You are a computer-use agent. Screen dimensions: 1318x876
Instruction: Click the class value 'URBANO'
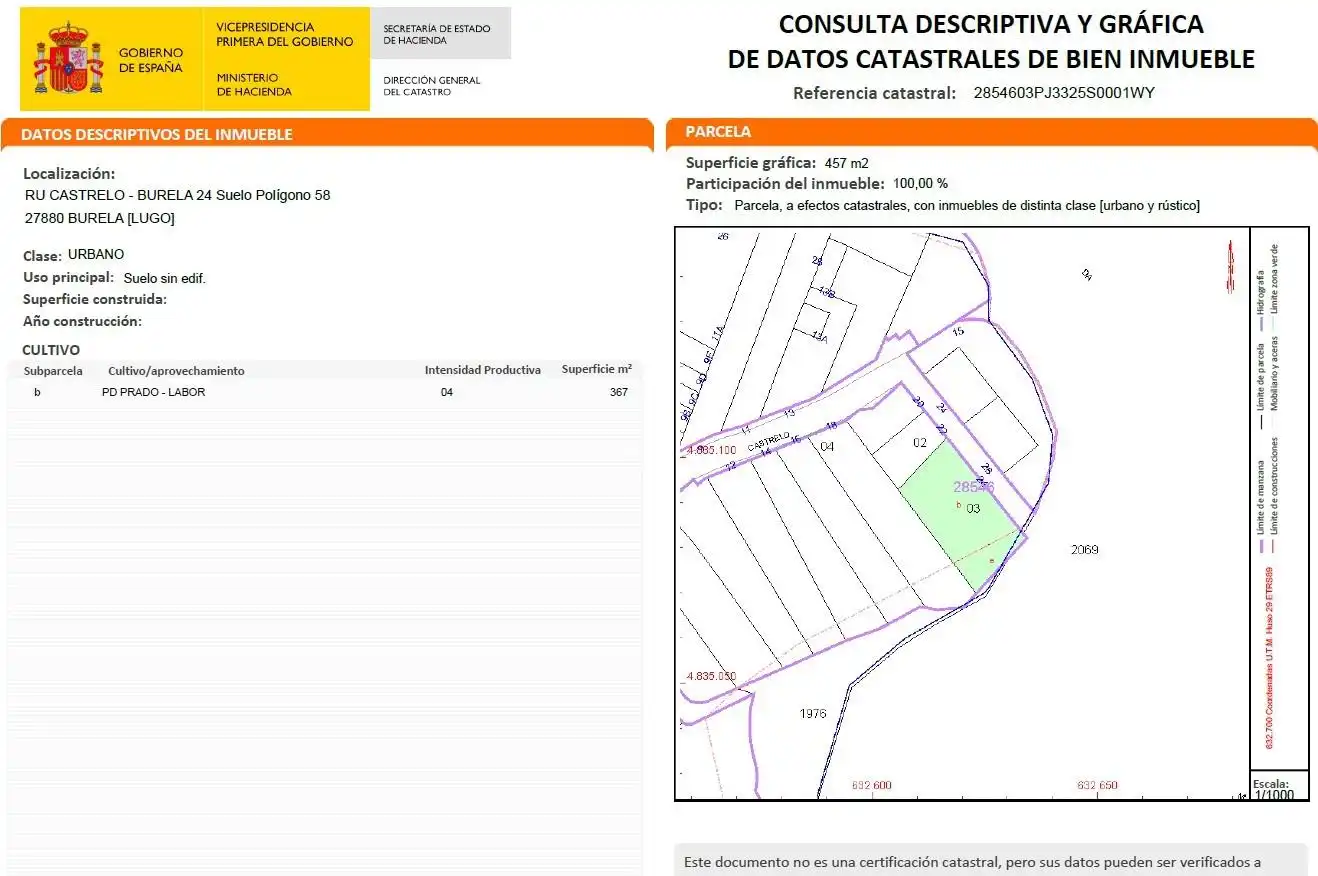pos(96,254)
